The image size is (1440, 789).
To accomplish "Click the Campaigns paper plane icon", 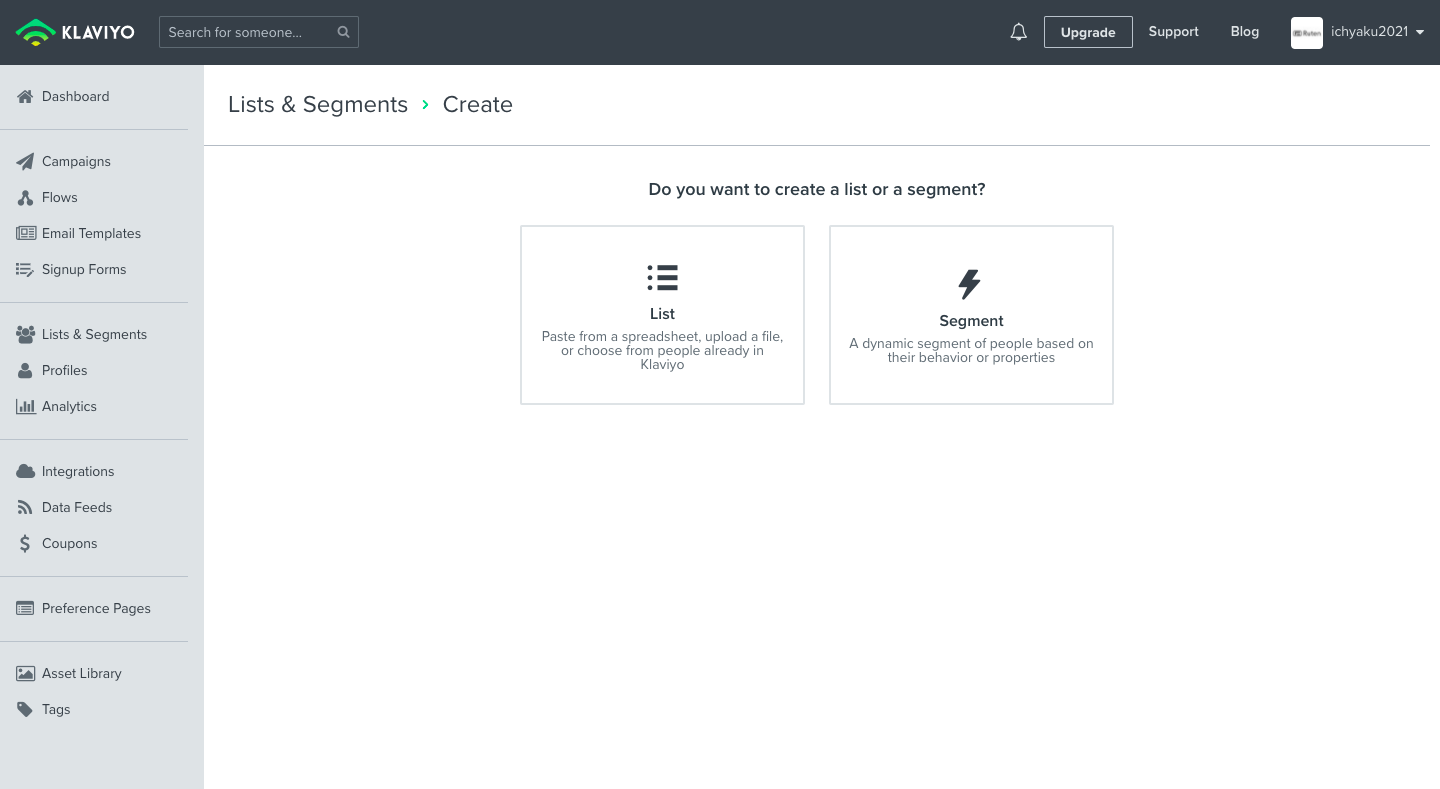I will tap(25, 161).
